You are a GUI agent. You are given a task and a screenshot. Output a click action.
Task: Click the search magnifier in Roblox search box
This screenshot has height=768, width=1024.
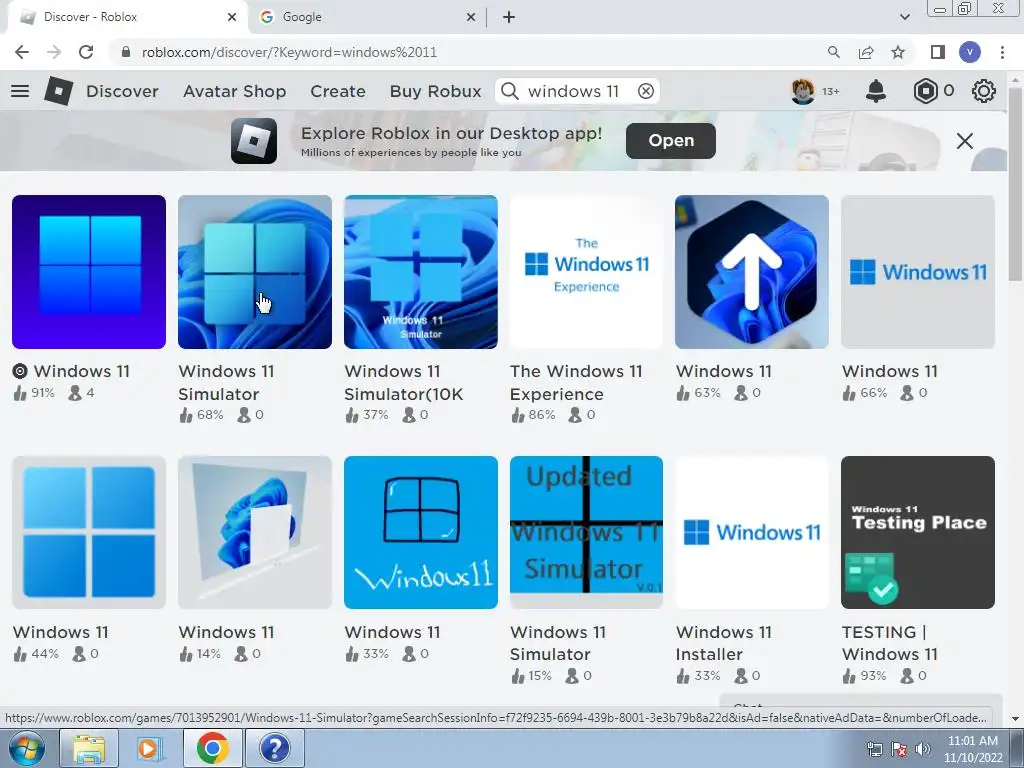[x=510, y=91]
